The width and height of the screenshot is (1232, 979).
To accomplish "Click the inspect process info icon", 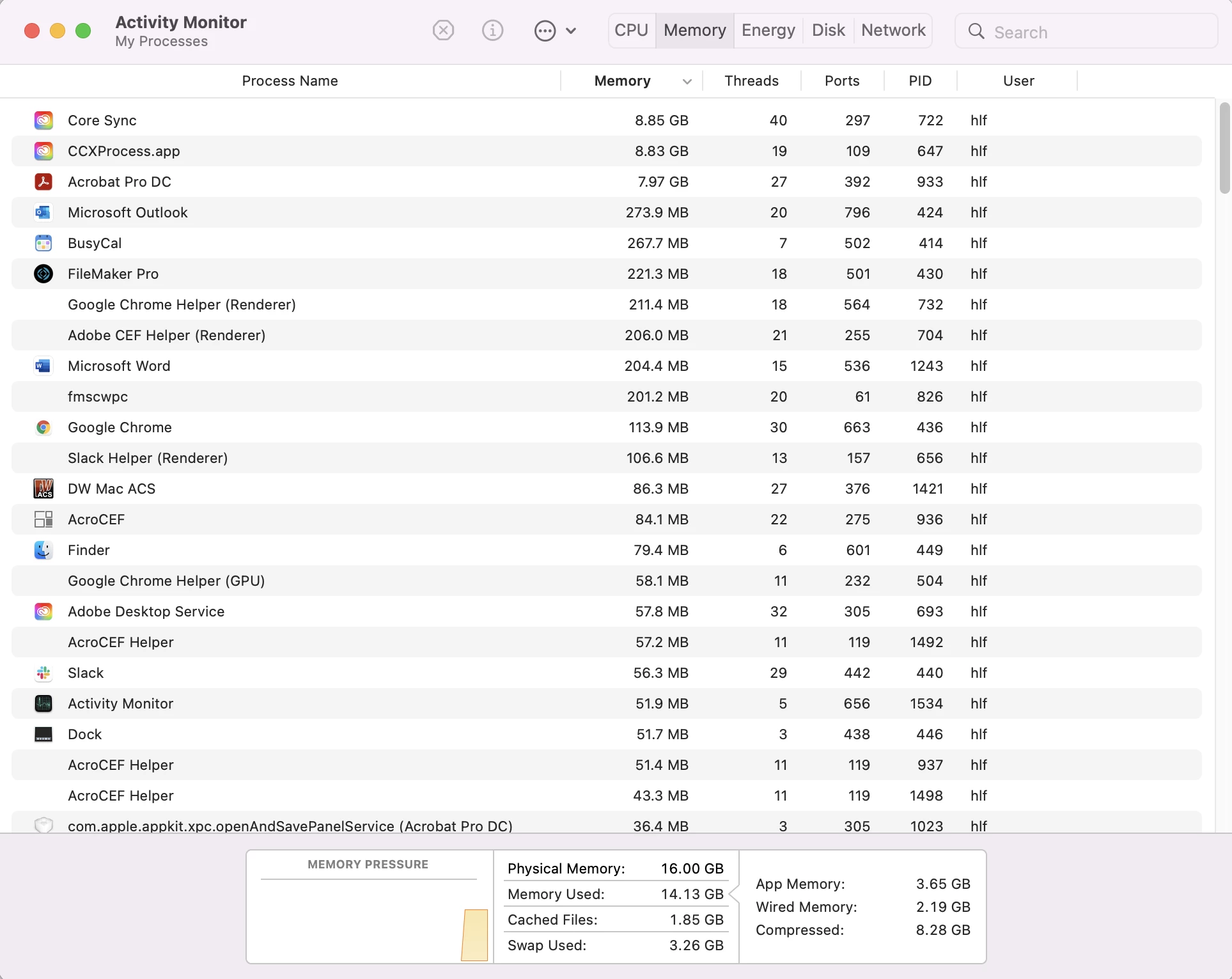I will pyautogui.click(x=492, y=30).
